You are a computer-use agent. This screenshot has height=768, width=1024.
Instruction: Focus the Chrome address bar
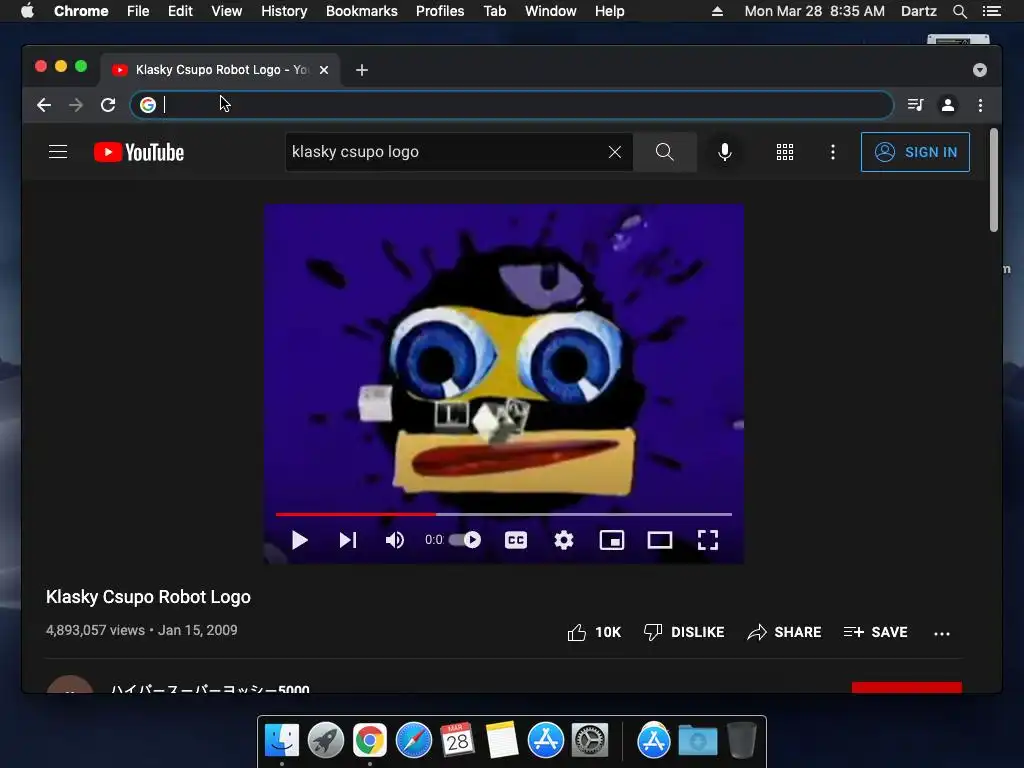511,105
